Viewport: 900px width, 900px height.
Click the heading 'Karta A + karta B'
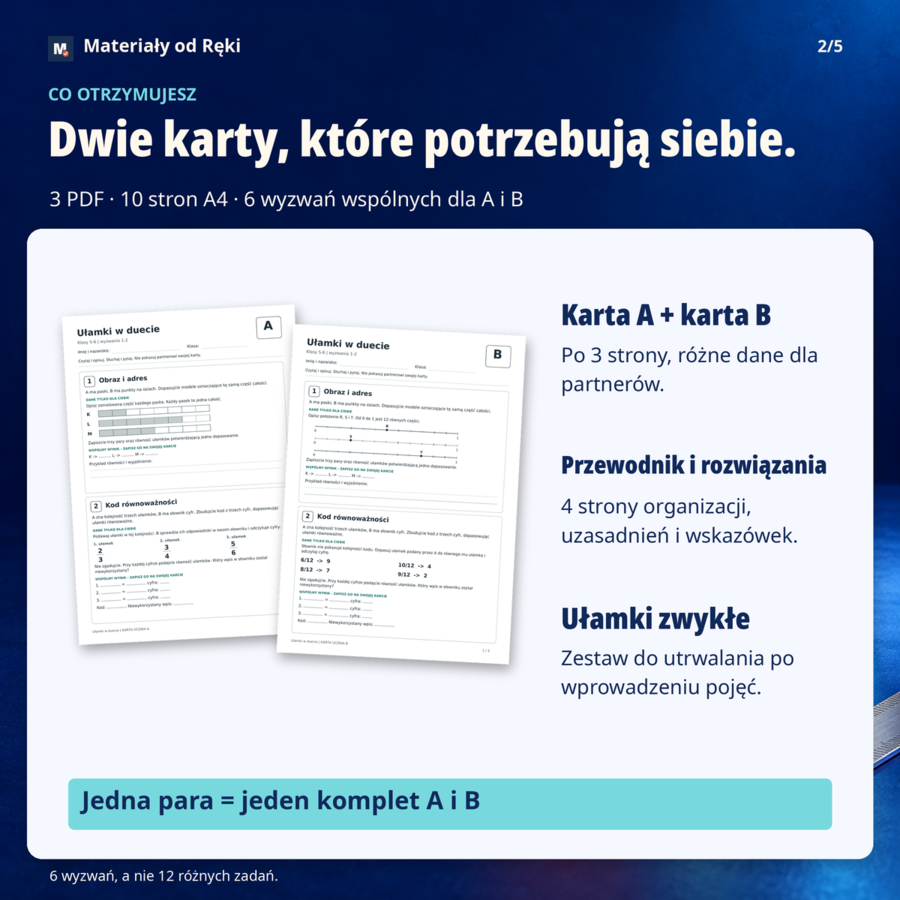(666, 315)
